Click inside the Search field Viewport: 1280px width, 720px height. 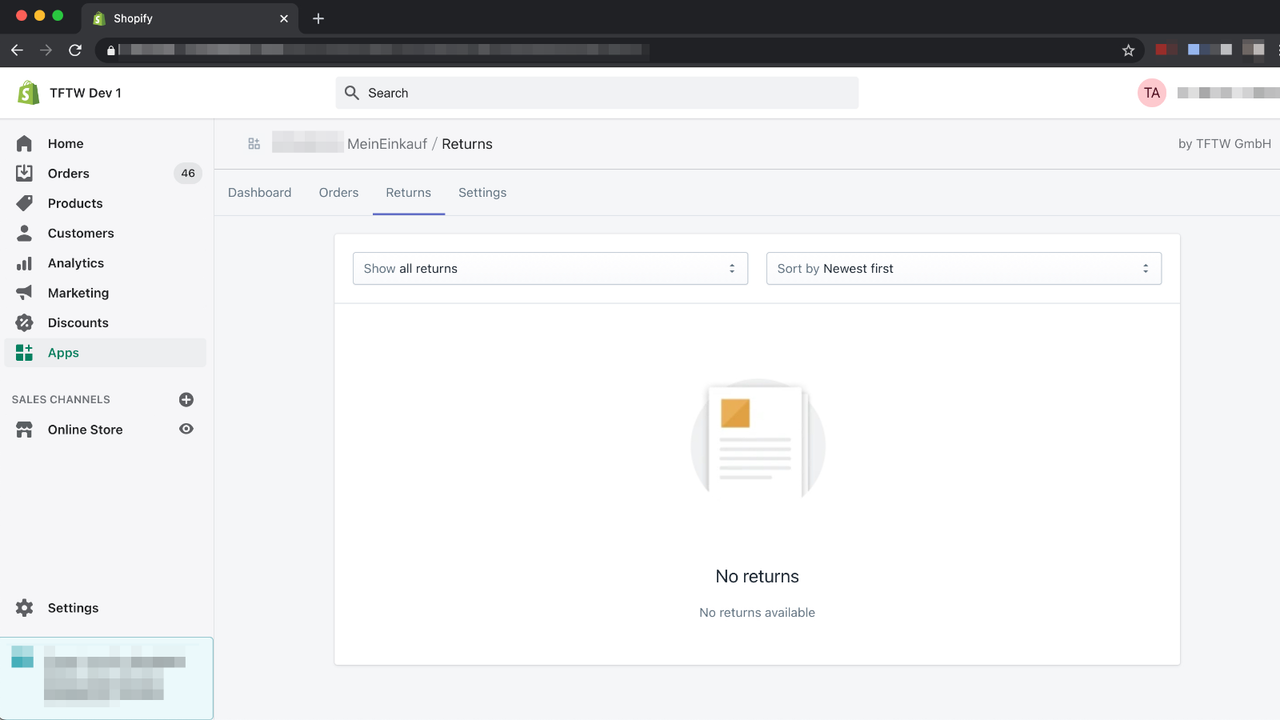pyautogui.click(x=597, y=92)
